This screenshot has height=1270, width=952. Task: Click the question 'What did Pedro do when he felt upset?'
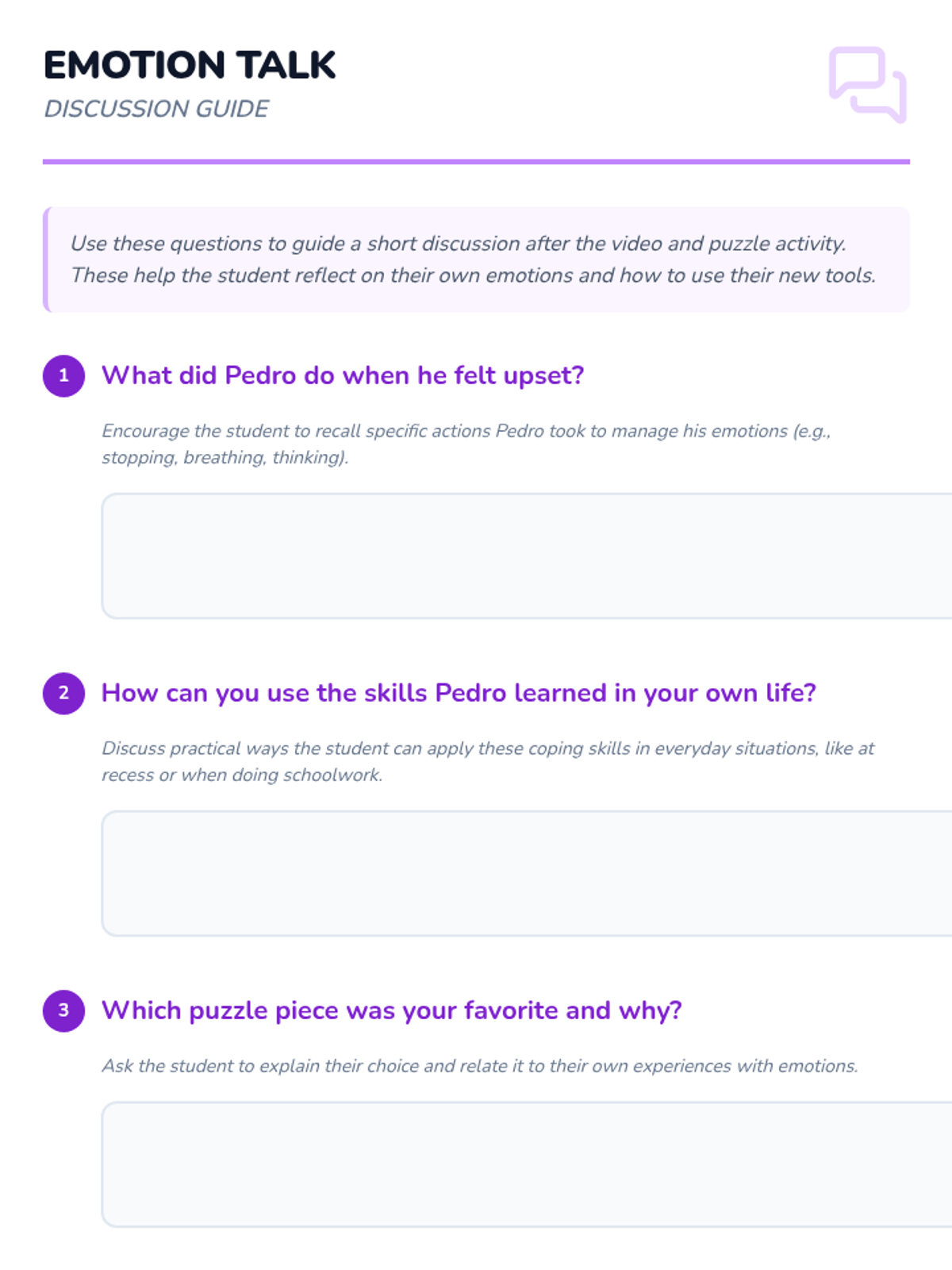pos(343,375)
